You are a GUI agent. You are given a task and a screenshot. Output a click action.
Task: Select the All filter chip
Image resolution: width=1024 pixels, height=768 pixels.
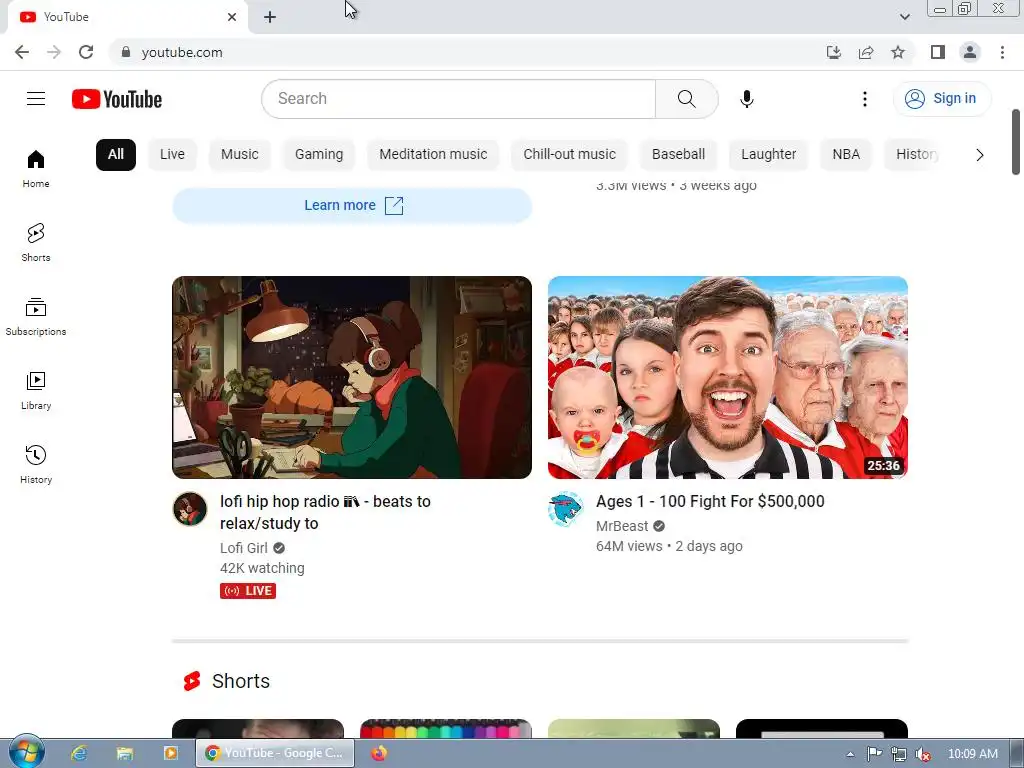[116, 155]
